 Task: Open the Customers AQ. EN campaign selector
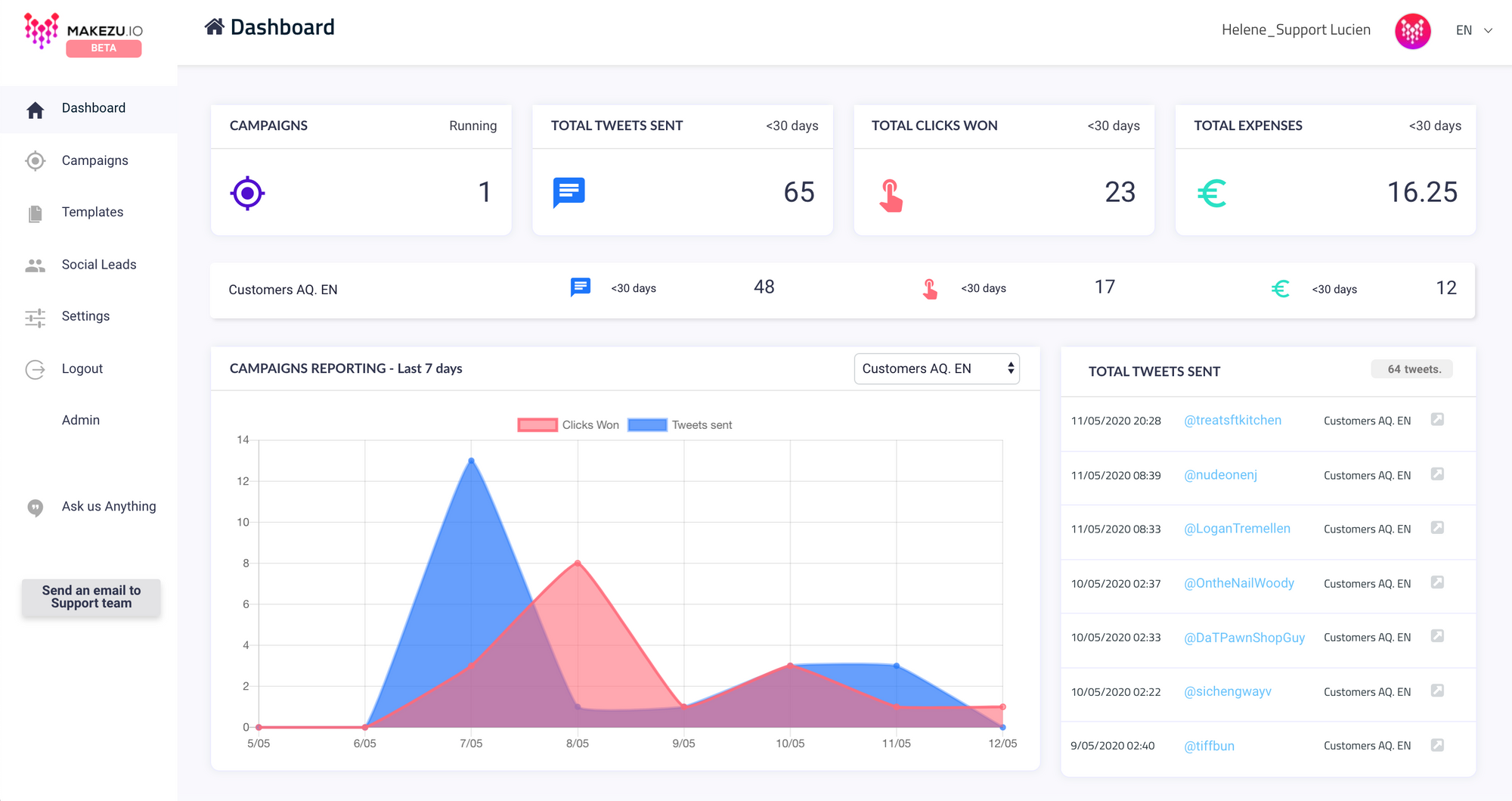tap(936, 368)
